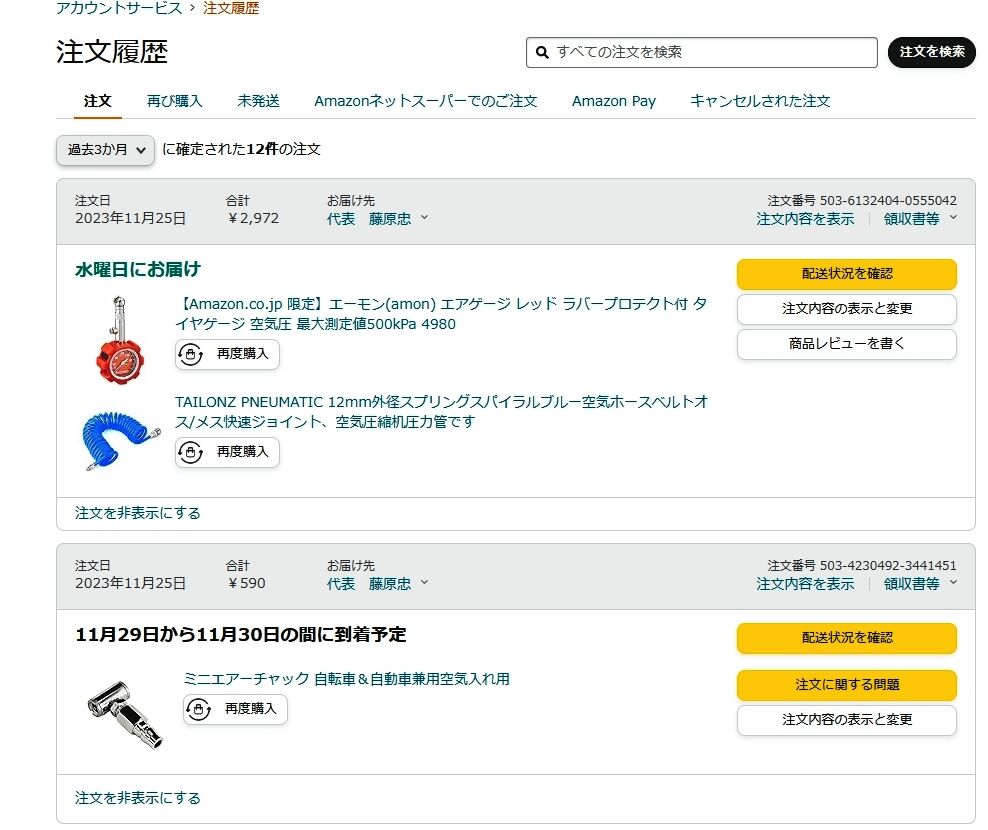Click the 水曜日にお届け delivery status text

138,270
